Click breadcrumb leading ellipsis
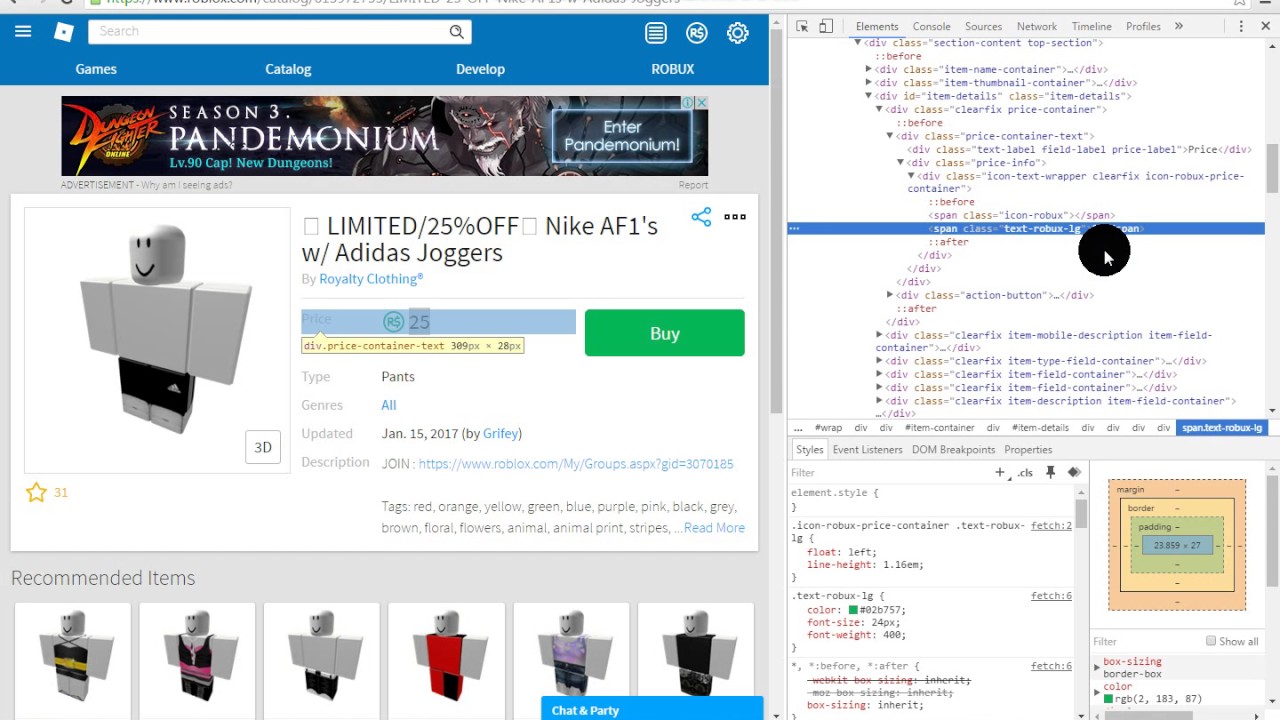The height and width of the screenshot is (720, 1280). coord(798,428)
